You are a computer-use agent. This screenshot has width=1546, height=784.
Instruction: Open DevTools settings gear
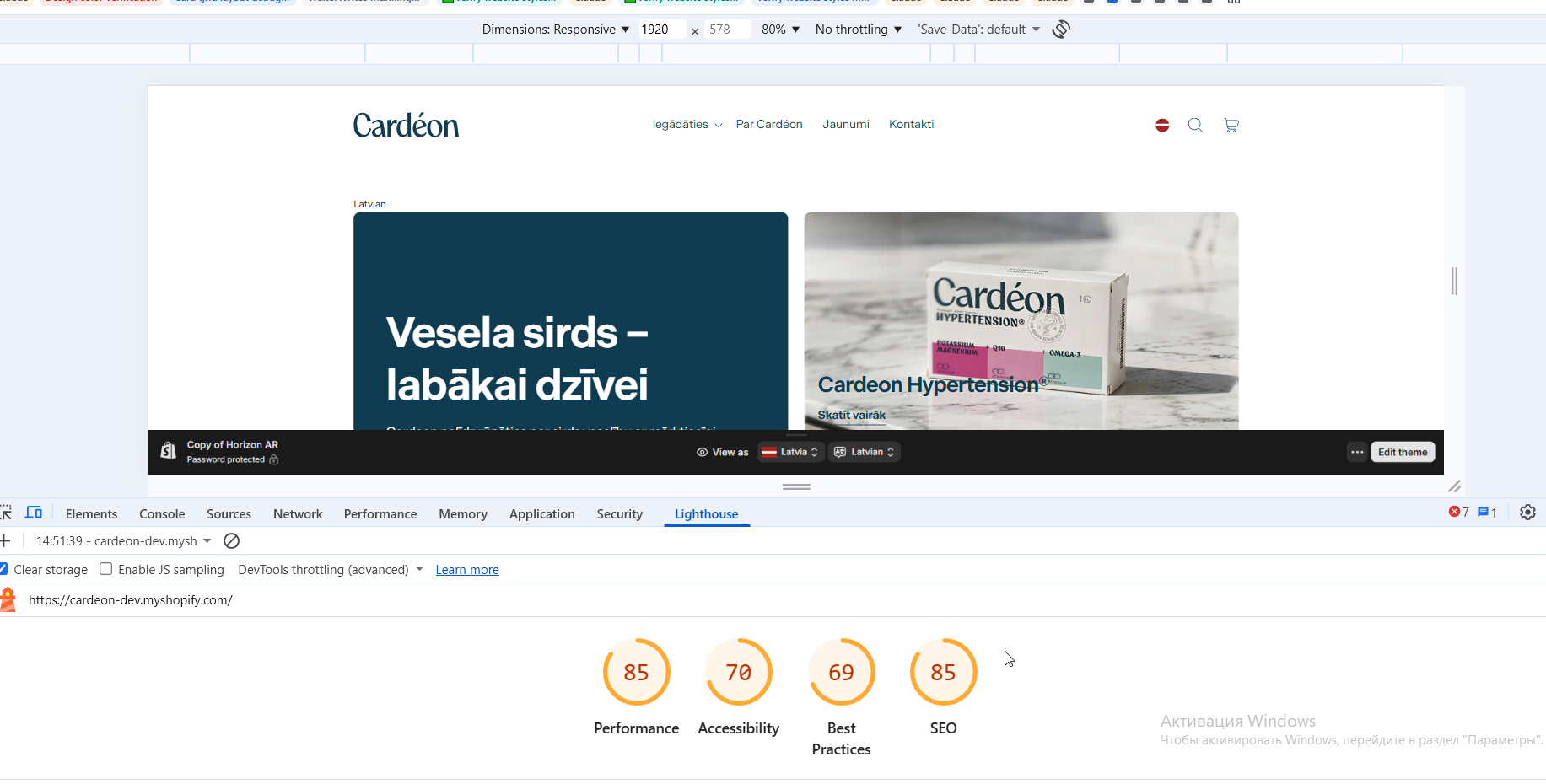point(1527,513)
